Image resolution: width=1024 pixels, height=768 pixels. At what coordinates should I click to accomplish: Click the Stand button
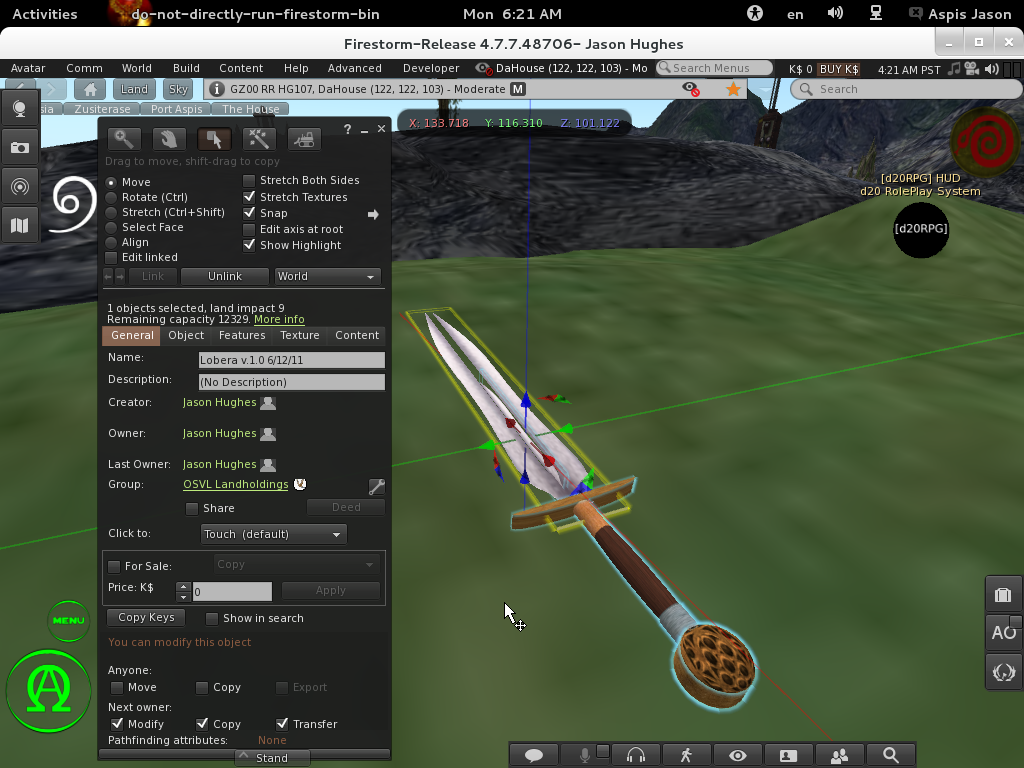pyautogui.click(x=272, y=758)
